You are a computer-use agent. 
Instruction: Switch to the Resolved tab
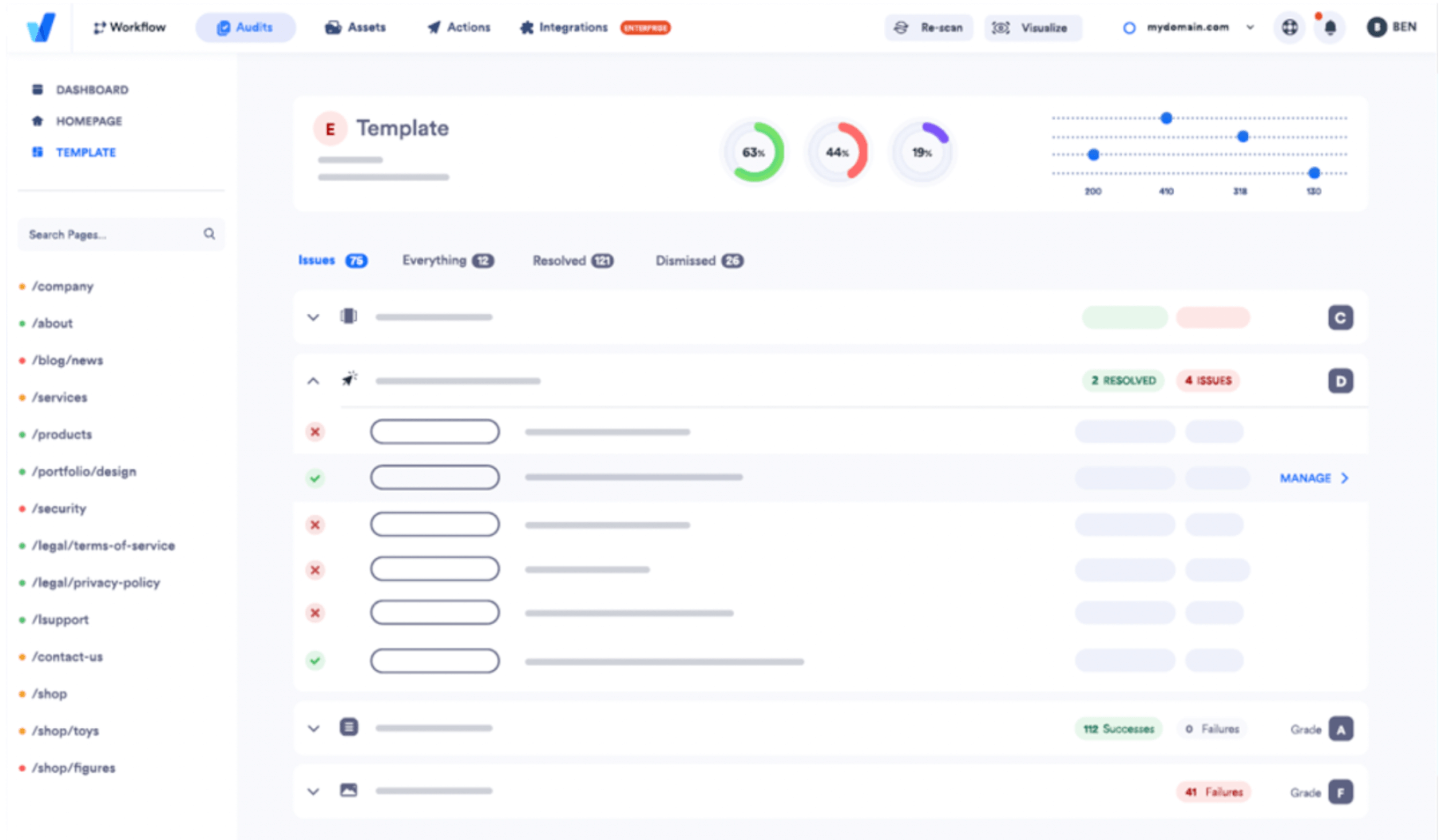(572, 261)
